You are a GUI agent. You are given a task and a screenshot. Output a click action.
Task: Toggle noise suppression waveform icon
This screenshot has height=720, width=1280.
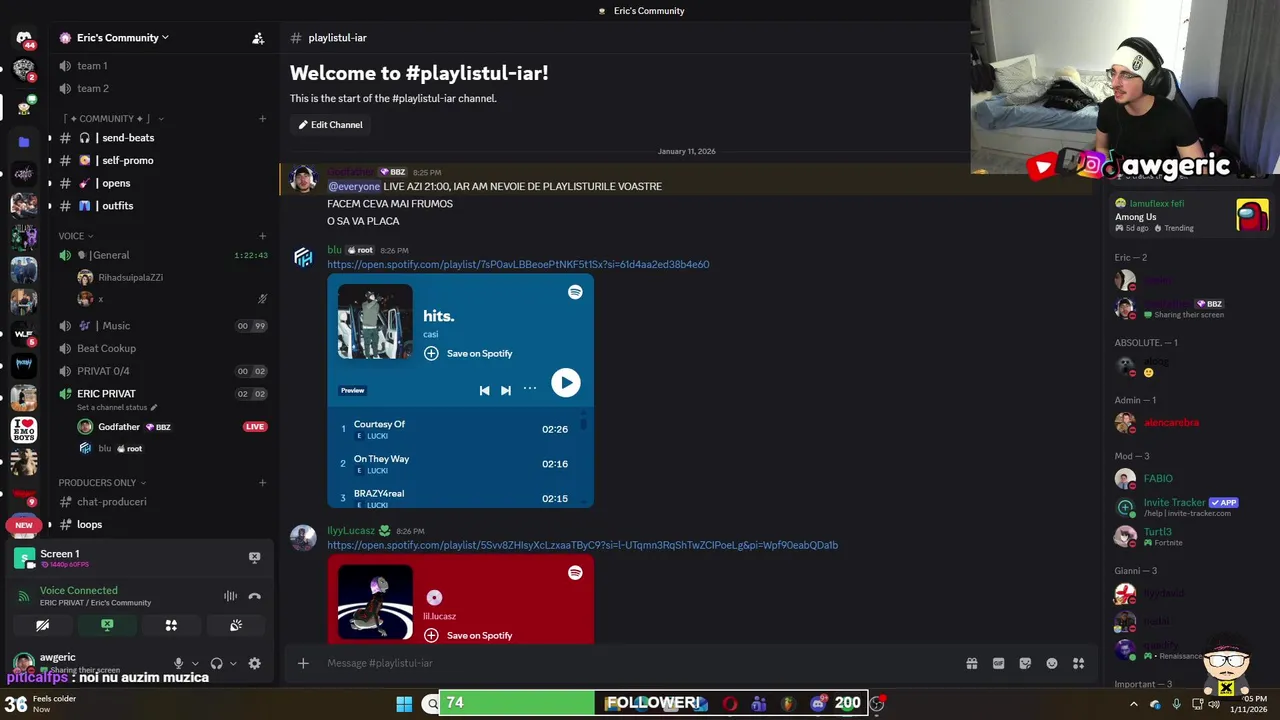(231, 596)
